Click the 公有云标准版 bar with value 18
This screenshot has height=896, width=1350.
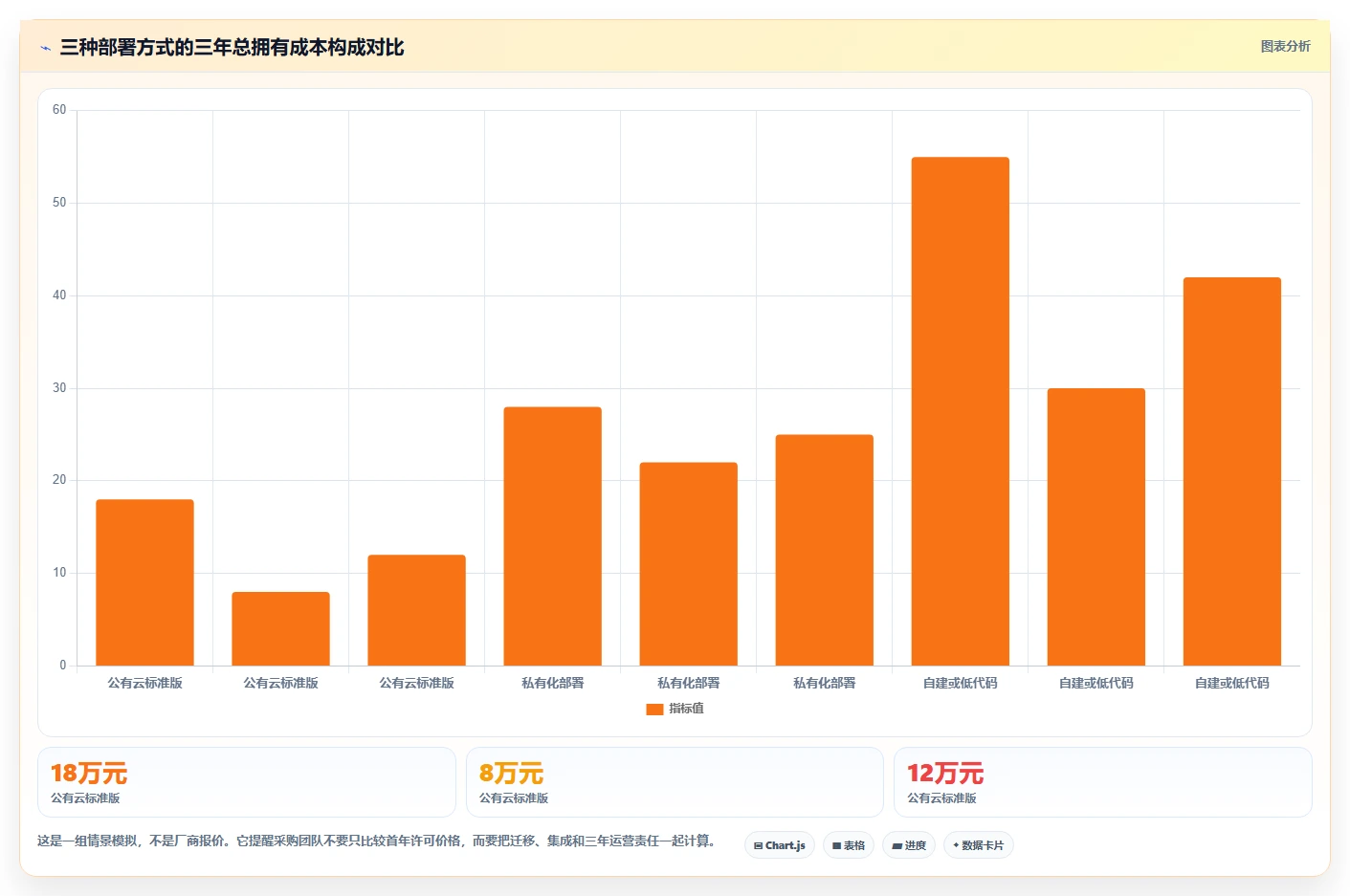tap(145, 582)
